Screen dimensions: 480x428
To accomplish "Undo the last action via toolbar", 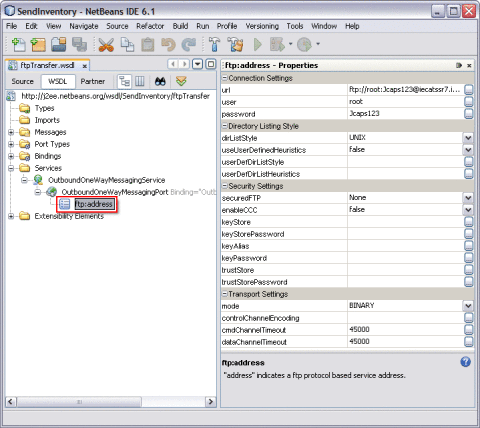I will [168, 44].
